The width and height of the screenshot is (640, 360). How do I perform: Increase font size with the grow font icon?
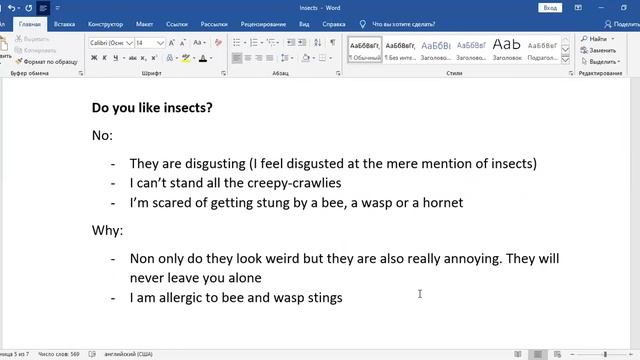coord(172,43)
